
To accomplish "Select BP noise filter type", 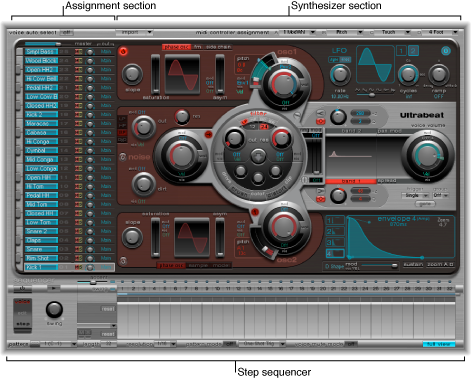I will tap(122, 133).
